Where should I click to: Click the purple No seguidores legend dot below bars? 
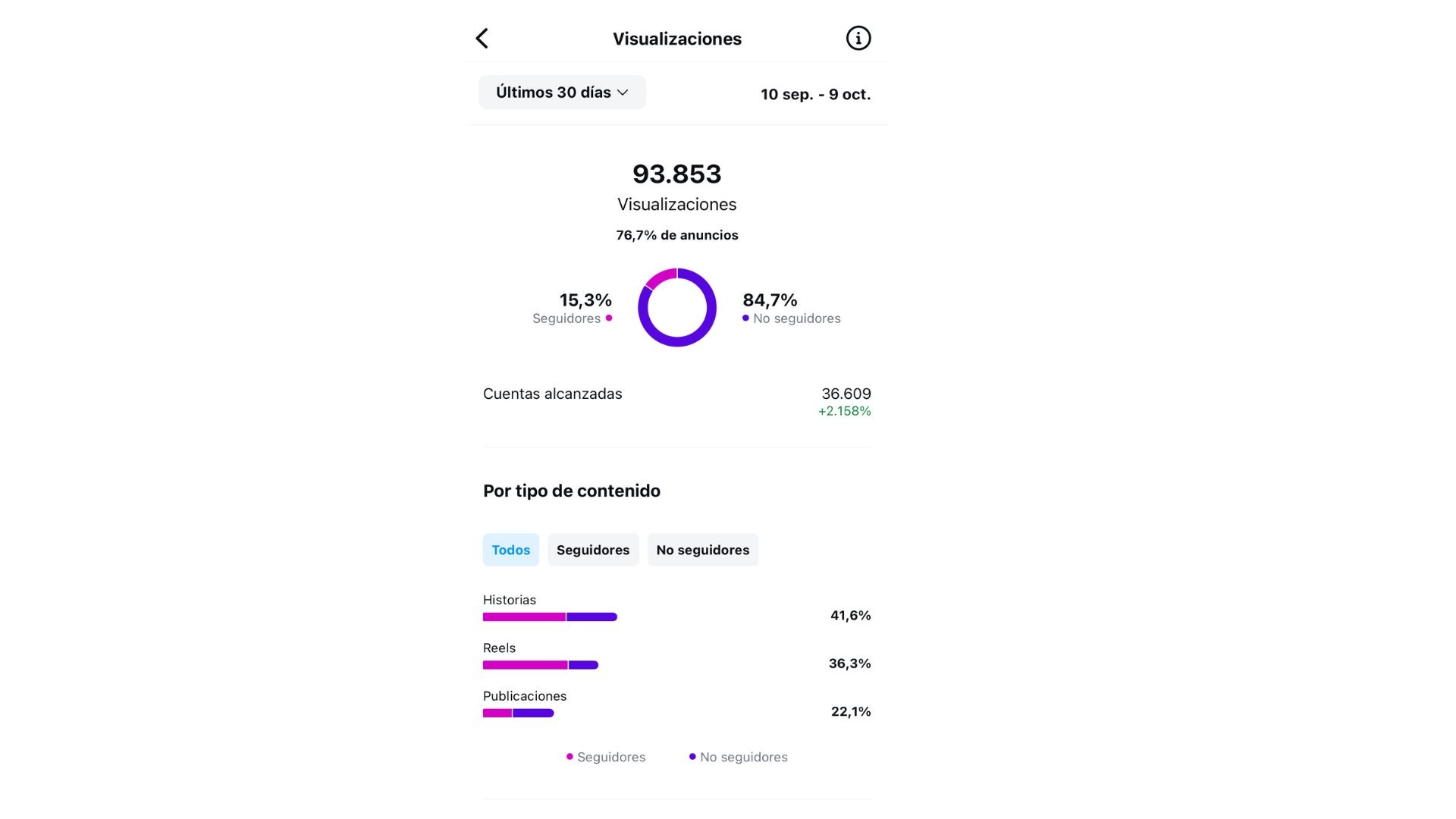692,757
